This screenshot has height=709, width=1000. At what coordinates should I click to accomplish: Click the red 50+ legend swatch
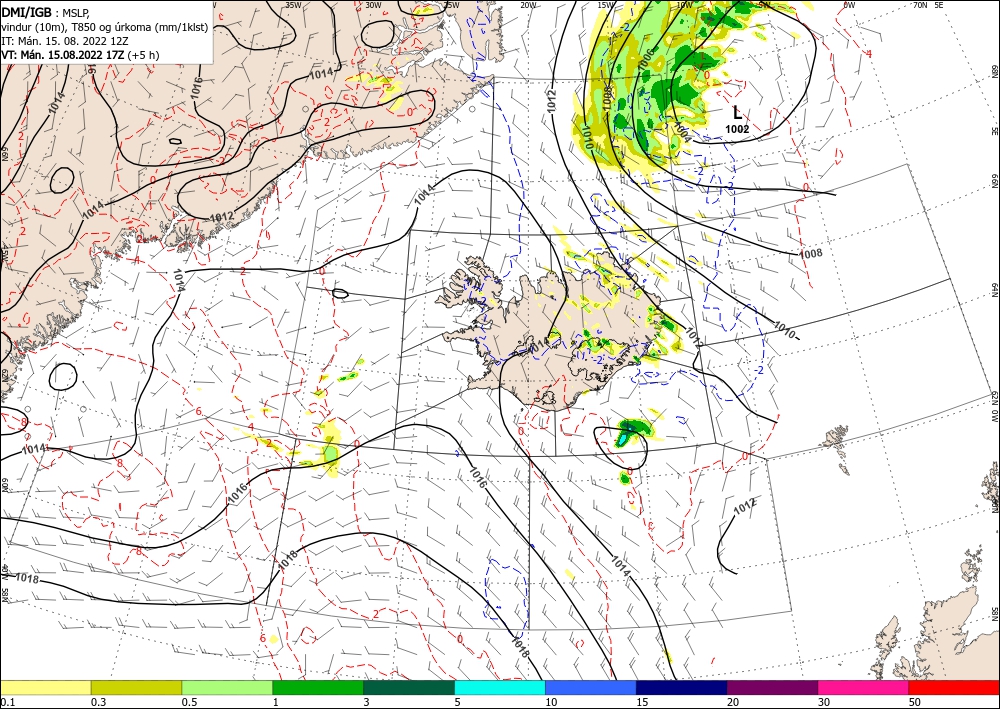pos(954,687)
